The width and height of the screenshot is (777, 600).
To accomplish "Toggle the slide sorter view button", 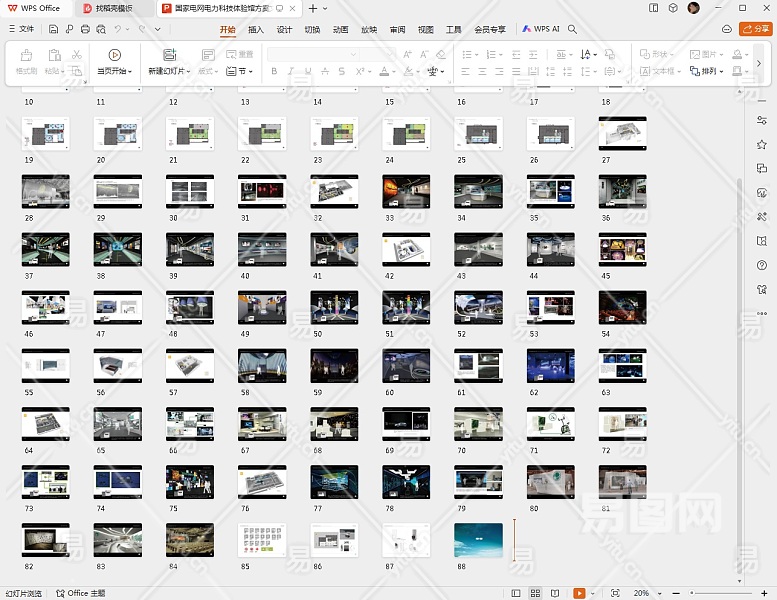I will [536, 593].
